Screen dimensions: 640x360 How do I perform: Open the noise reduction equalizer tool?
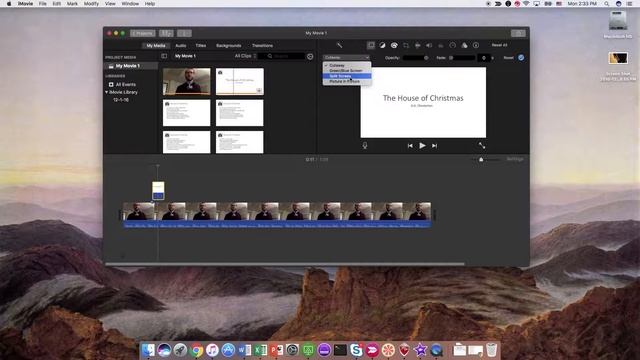pyautogui.click(x=441, y=45)
